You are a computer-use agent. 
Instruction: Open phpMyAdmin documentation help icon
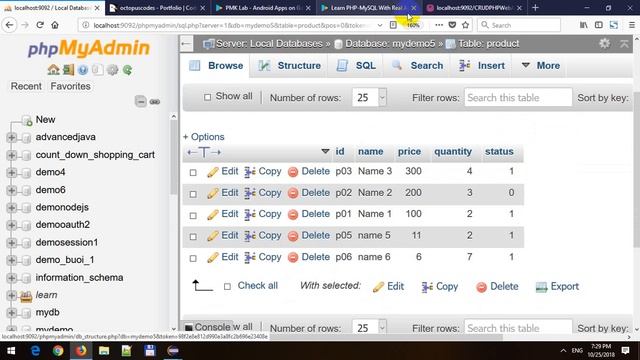[x=83, y=70]
